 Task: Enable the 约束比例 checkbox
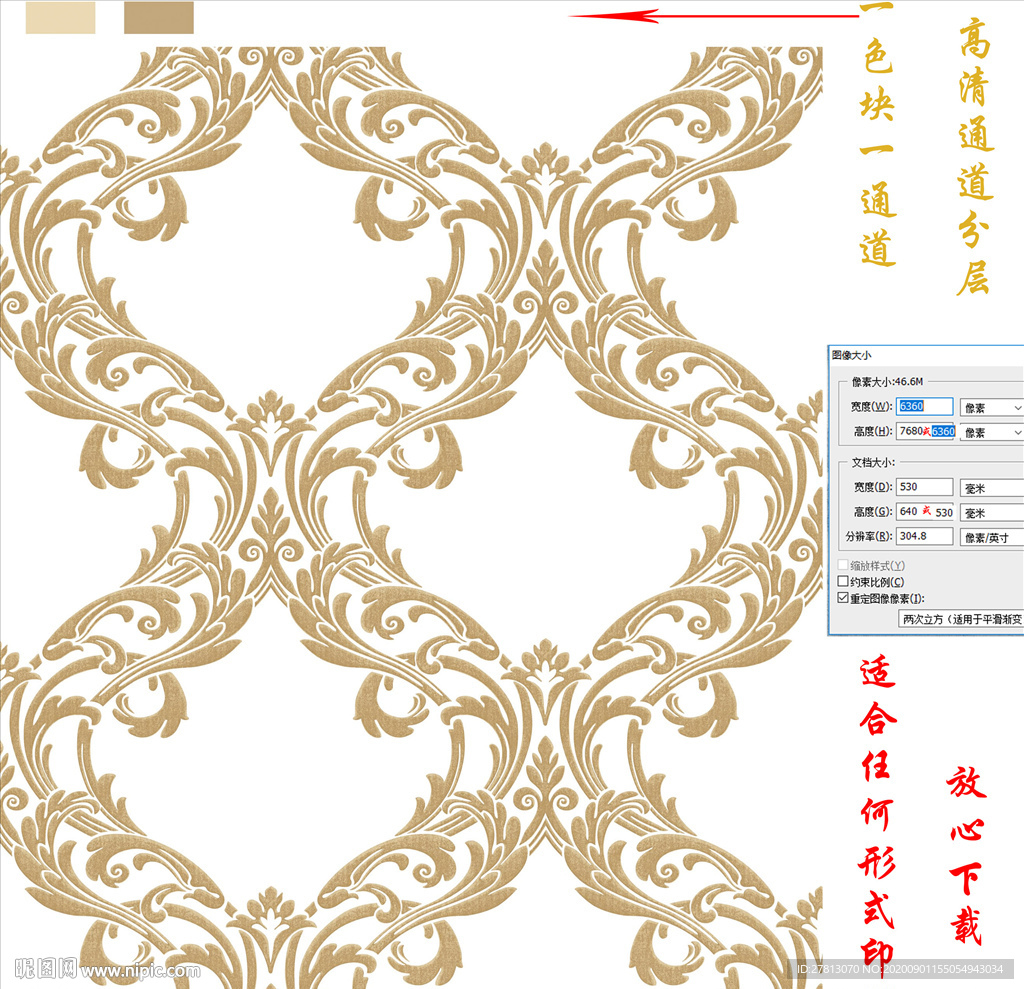click(x=843, y=581)
